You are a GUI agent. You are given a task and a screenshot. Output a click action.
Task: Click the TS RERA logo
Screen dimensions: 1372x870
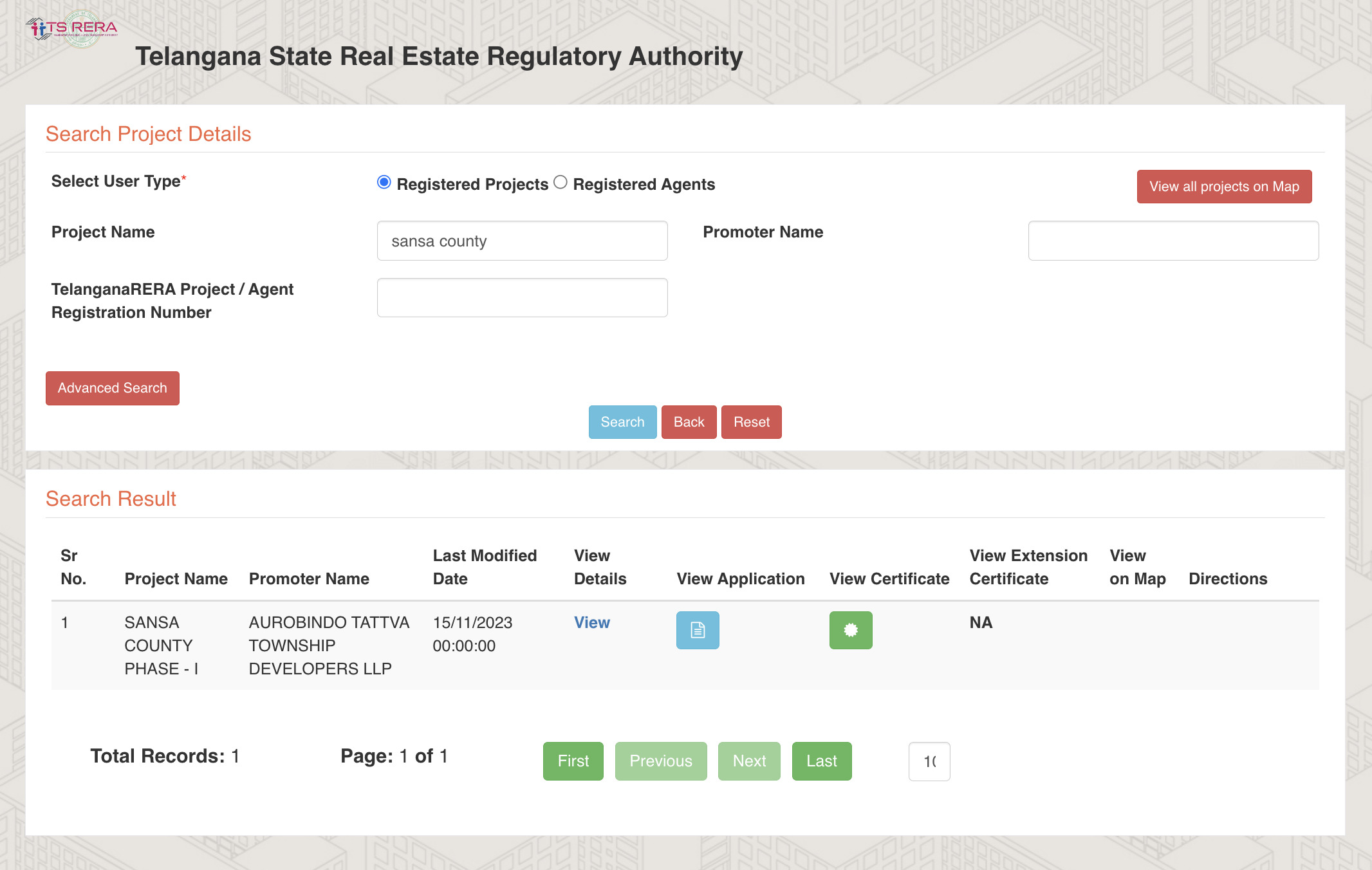point(72,29)
